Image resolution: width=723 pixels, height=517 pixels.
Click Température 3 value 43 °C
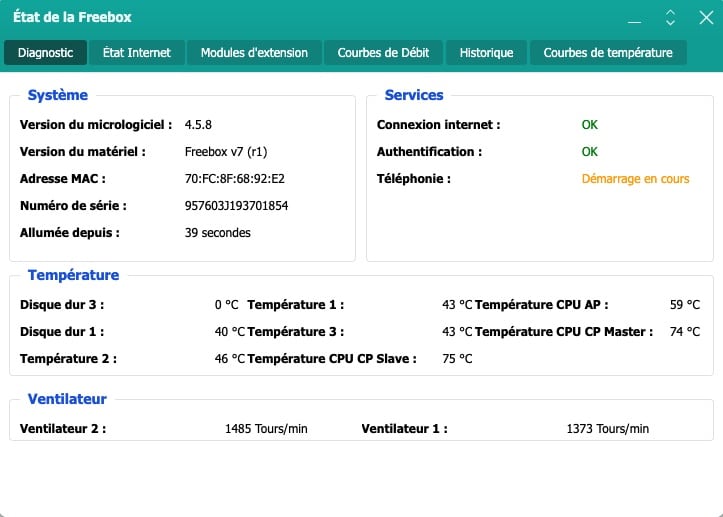click(457, 332)
